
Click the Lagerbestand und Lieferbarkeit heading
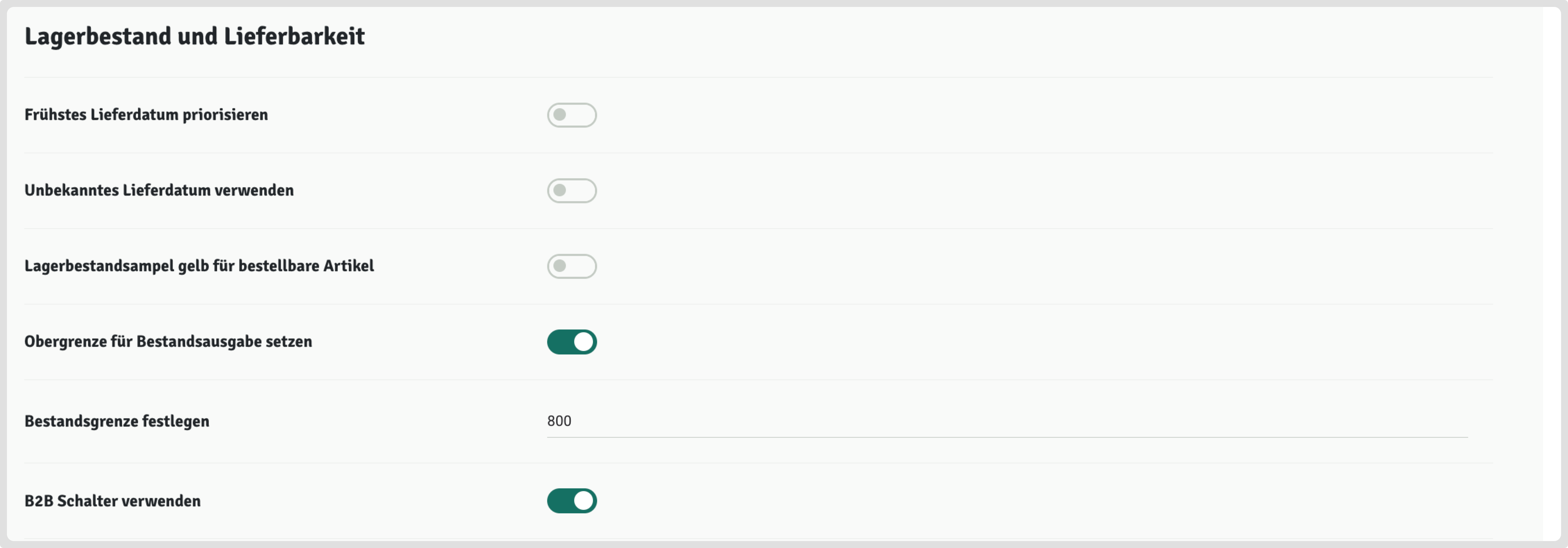click(194, 36)
